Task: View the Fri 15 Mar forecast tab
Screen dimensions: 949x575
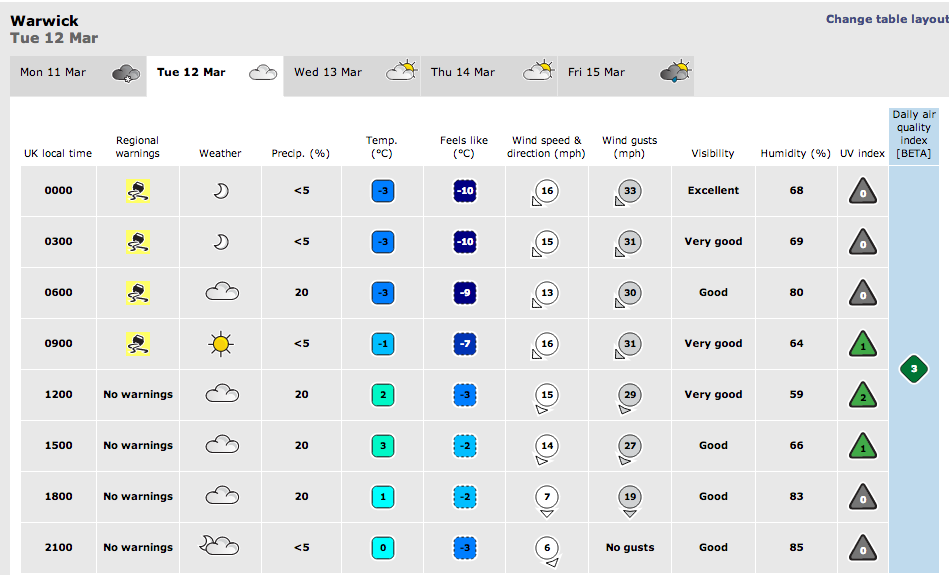Action: (x=625, y=76)
